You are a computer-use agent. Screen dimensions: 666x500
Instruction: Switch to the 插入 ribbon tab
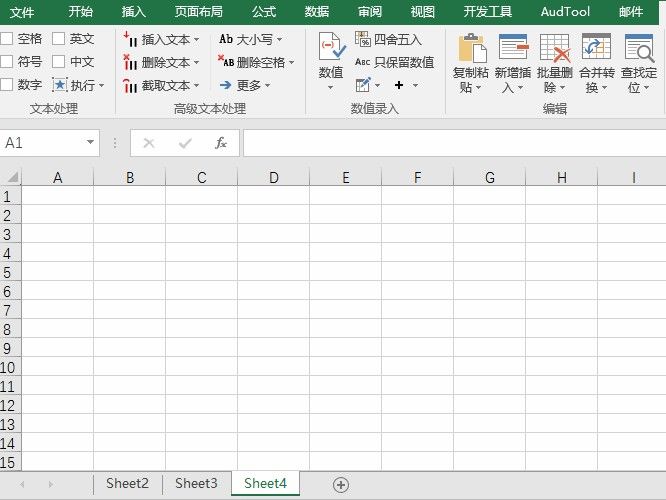tap(134, 11)
